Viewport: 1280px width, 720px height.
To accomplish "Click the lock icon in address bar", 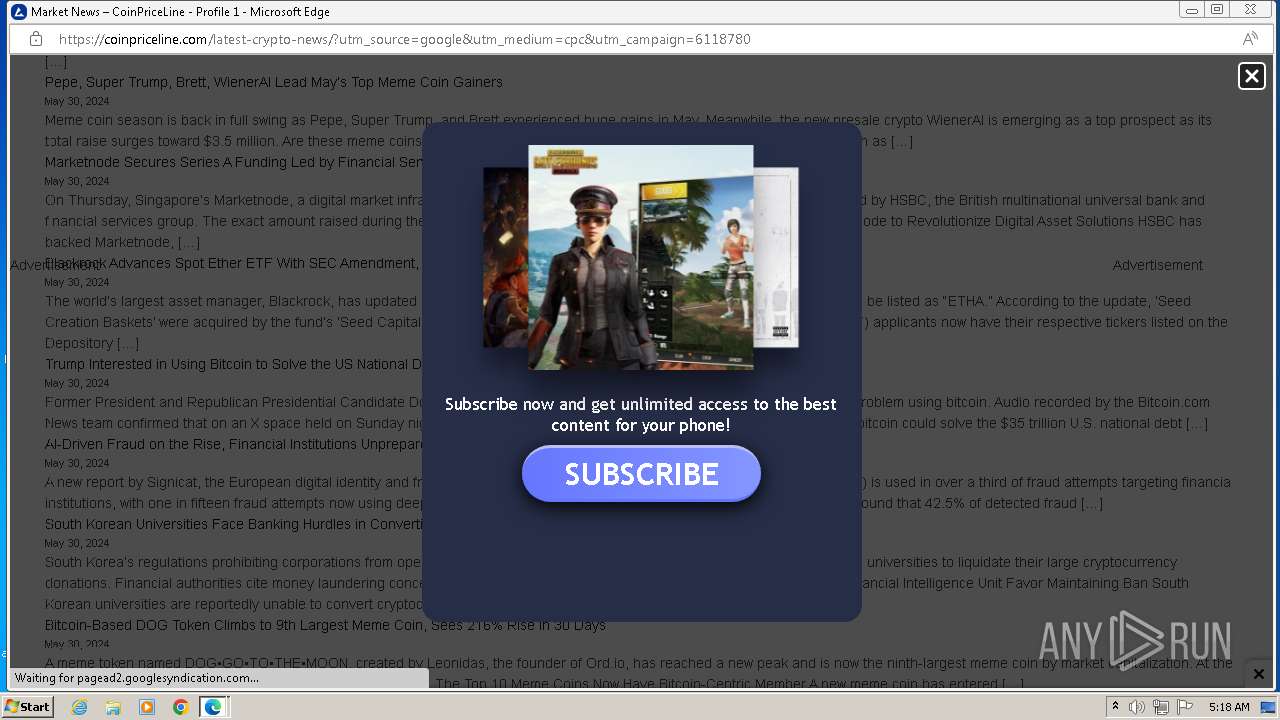I will (36, 39).
